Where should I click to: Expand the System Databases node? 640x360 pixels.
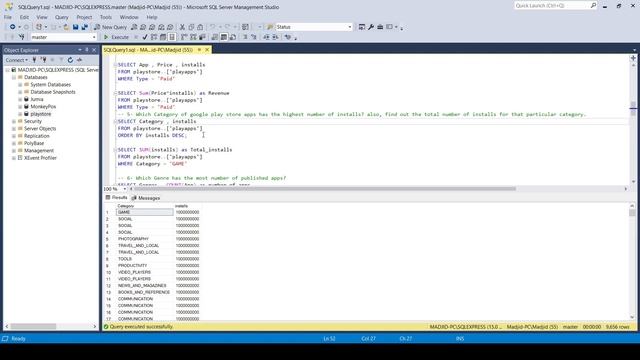[20, 84]
